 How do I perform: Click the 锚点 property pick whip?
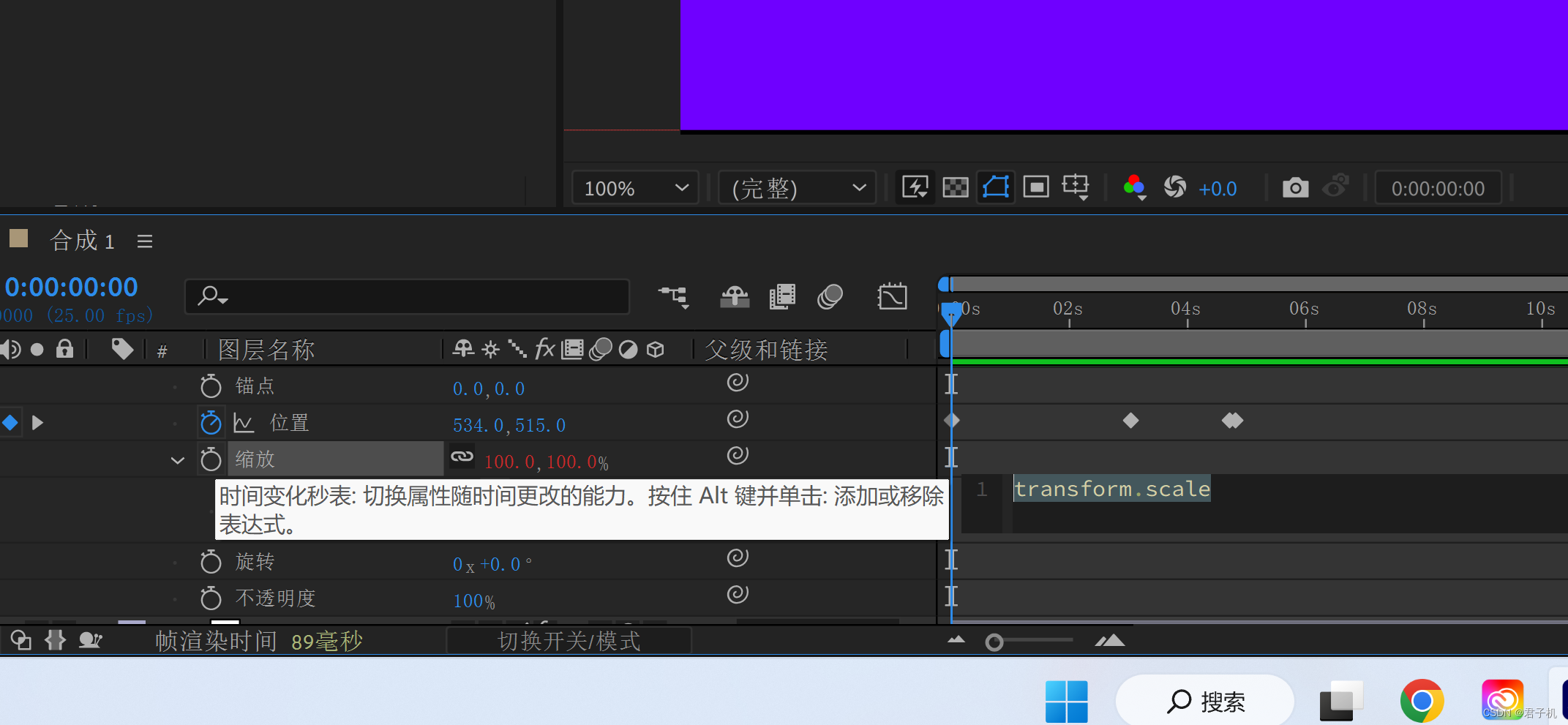tap(737, 382)
